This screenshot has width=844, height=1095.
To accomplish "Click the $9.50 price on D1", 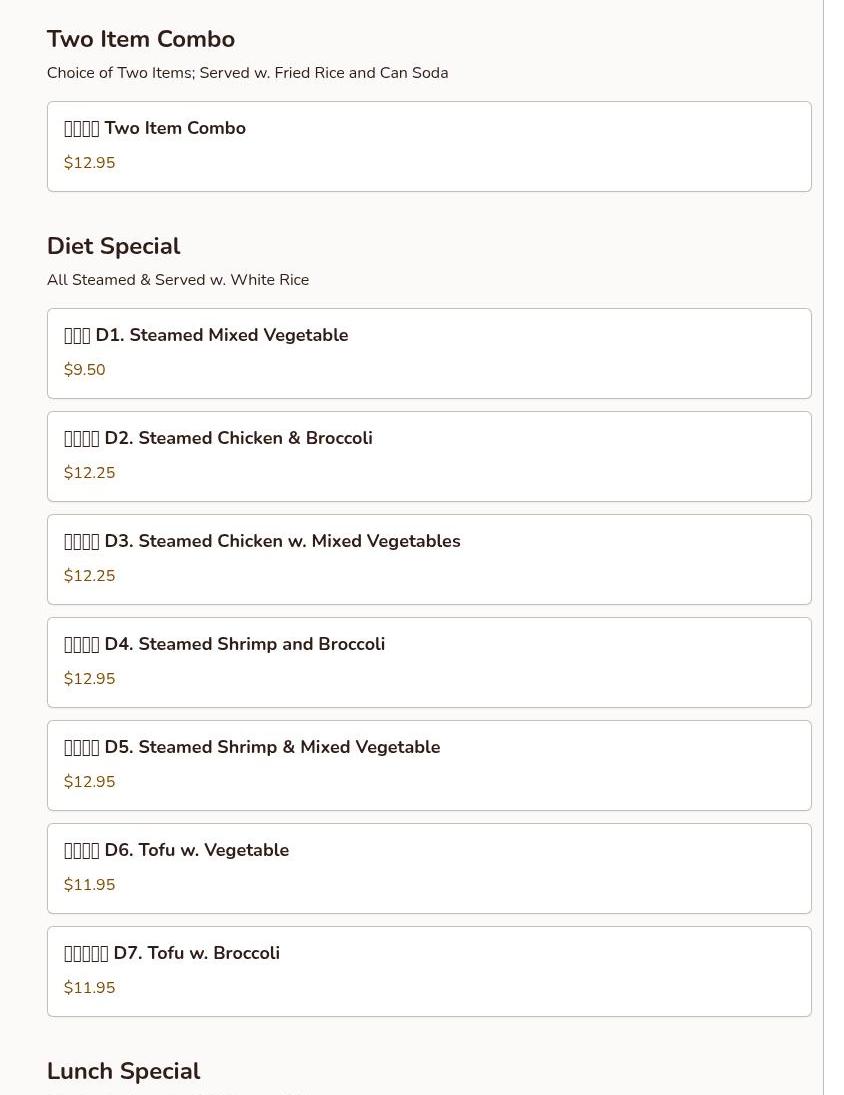I will pyautogui.click(x=84, y=369).
